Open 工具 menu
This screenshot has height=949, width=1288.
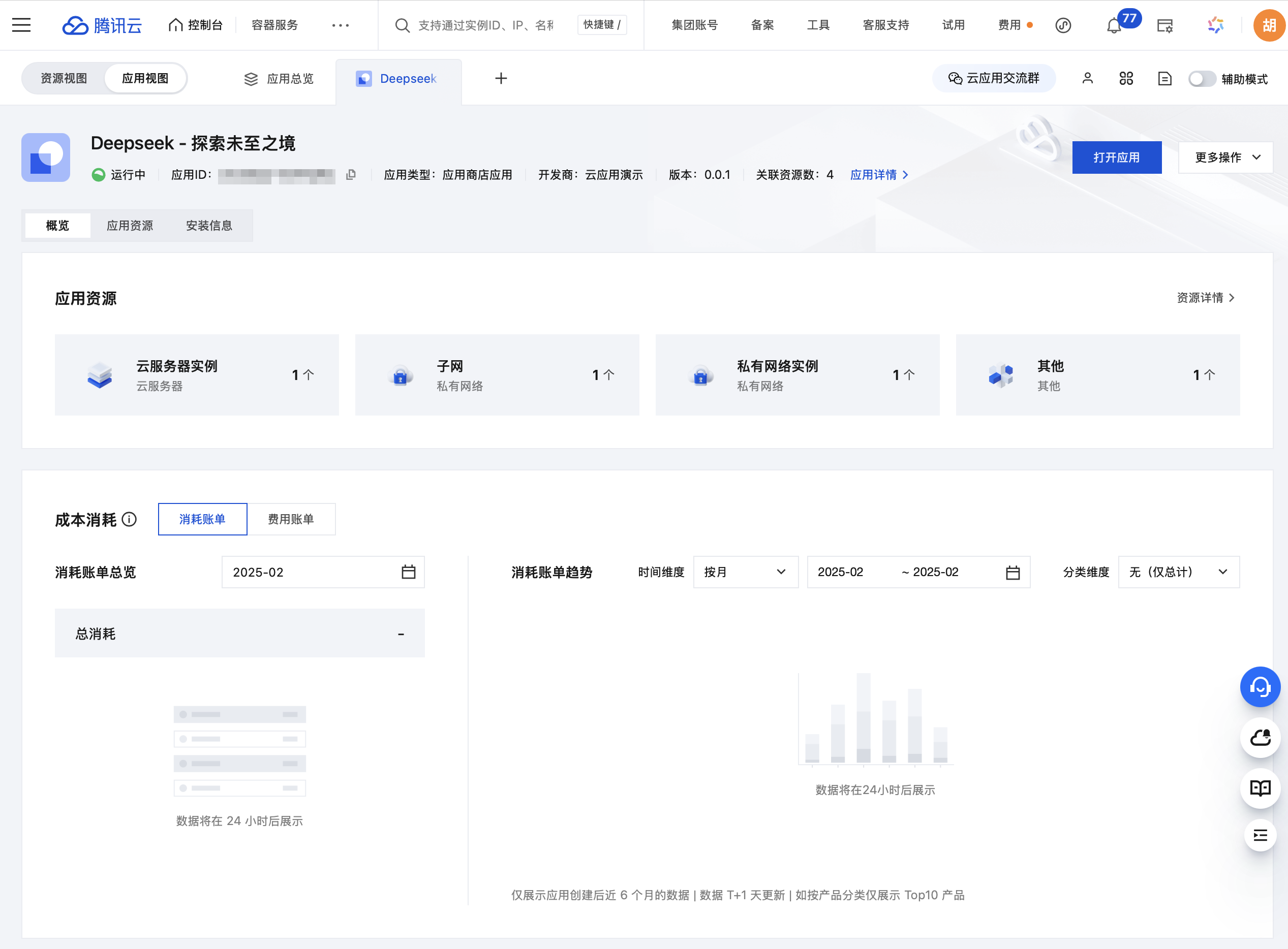pos(818,25)
